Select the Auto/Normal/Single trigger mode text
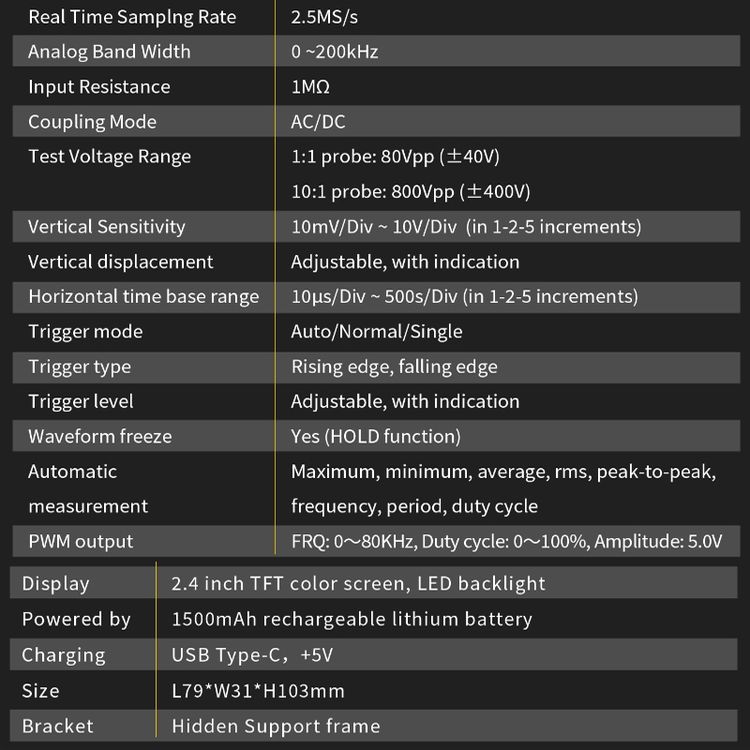750x750 pixels. (376, 331)
